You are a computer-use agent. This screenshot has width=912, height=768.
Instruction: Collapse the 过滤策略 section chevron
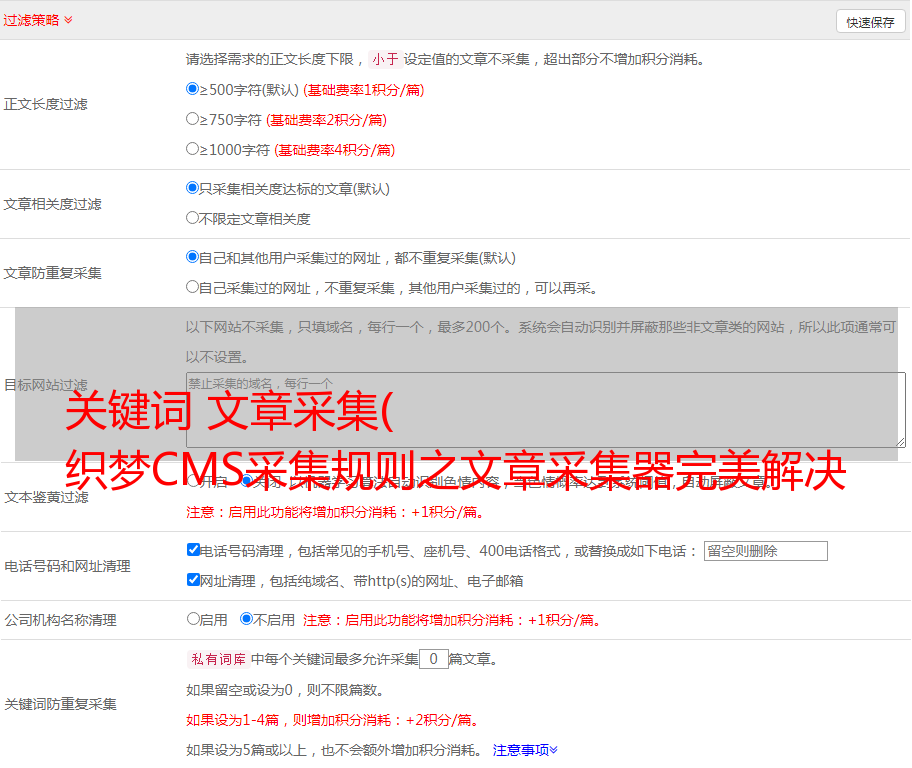(x=68, y=20)
